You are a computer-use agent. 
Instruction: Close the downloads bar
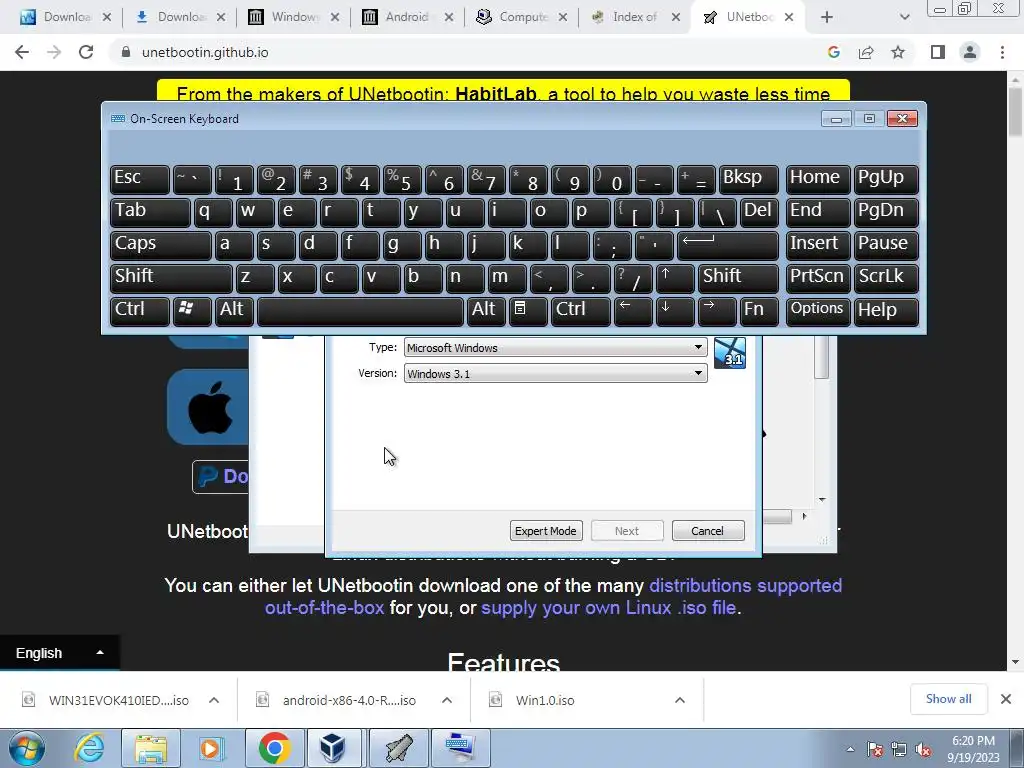(x=1006, y=699)
